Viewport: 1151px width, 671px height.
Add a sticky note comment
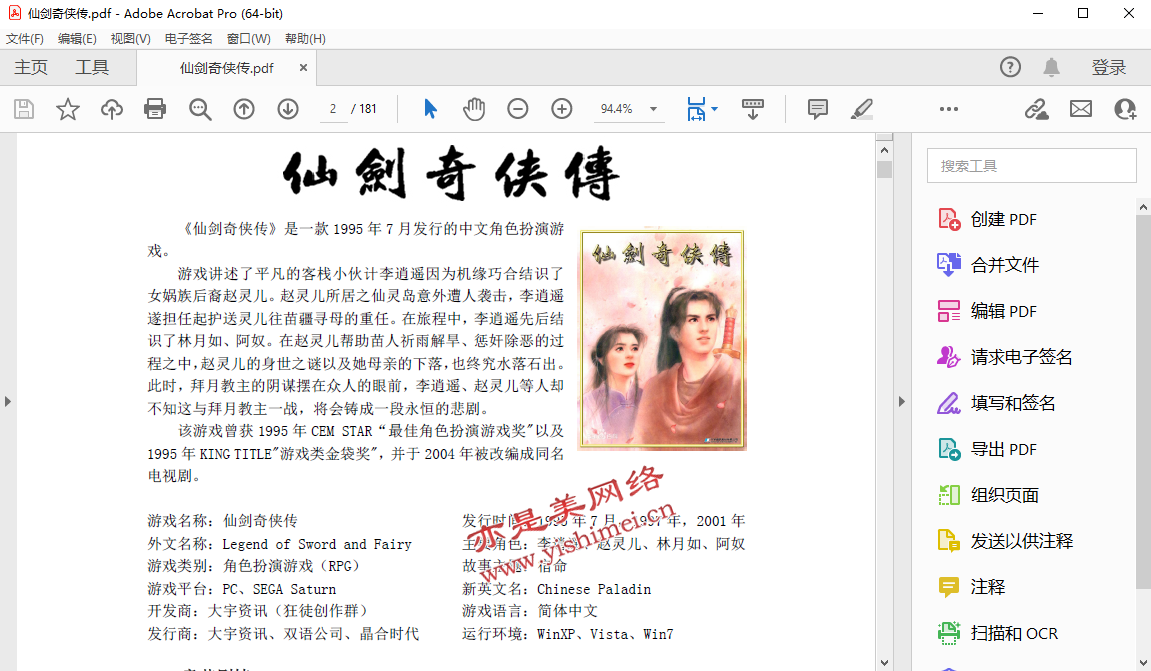click(817, 109)
